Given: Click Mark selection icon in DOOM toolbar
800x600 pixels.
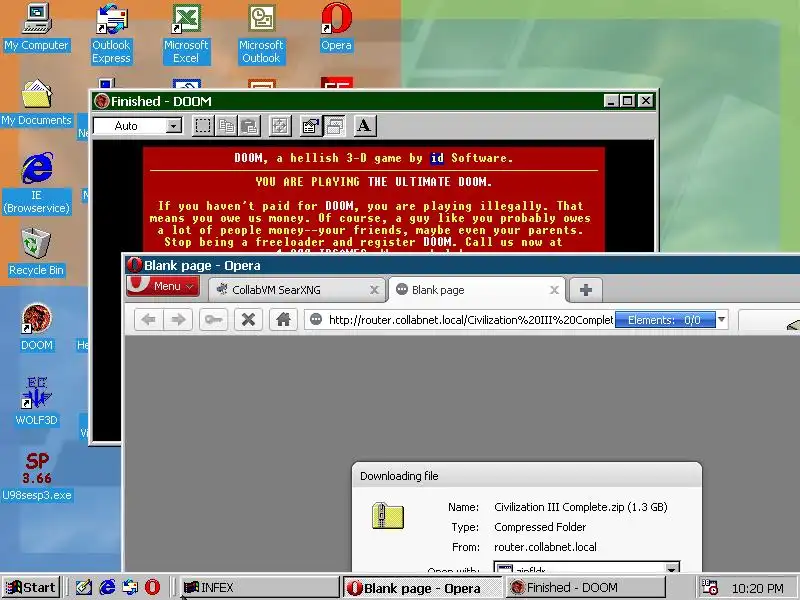Looking at the screenshot, I should [203, 126].
